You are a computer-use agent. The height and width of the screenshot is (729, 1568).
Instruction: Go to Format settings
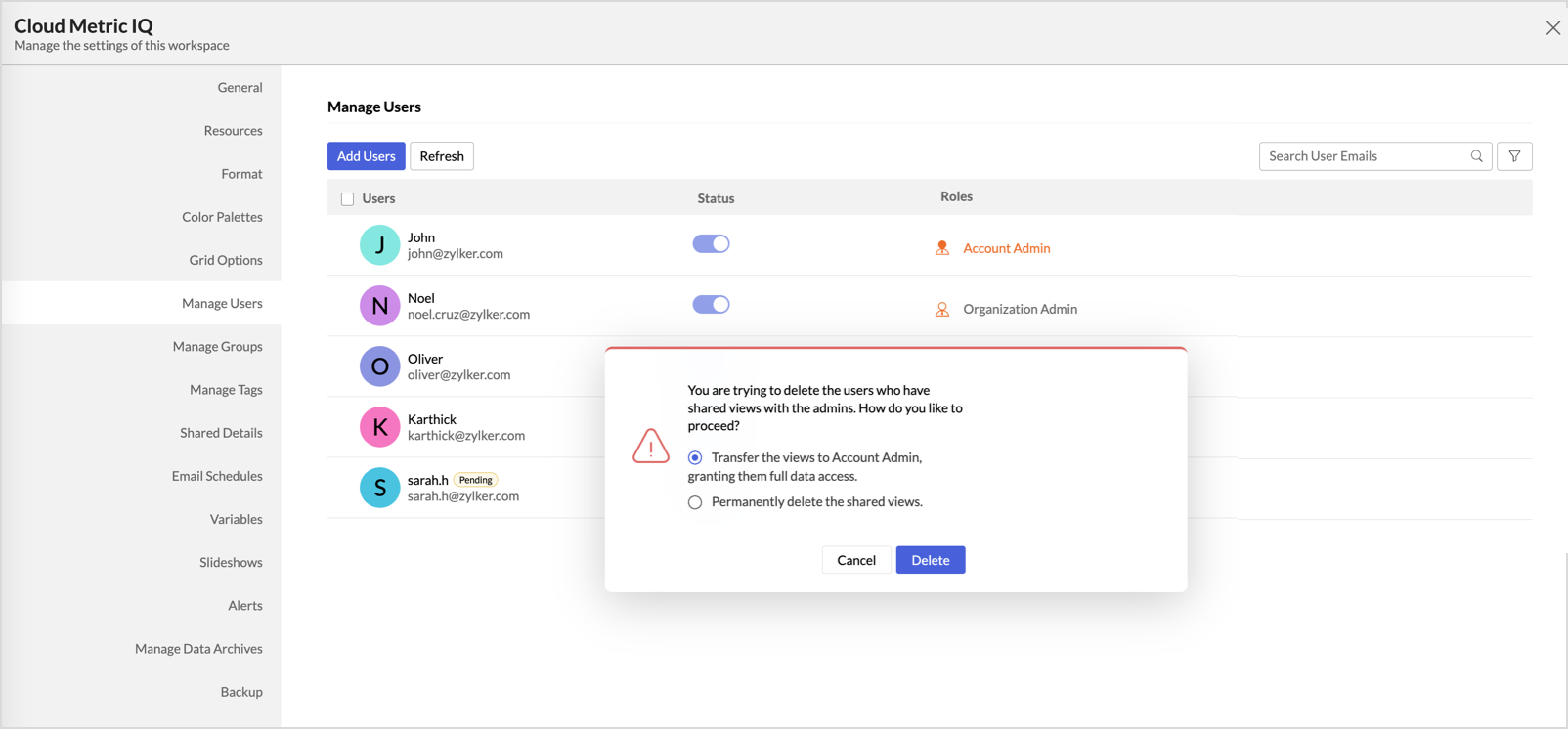(x=241, y=174)
